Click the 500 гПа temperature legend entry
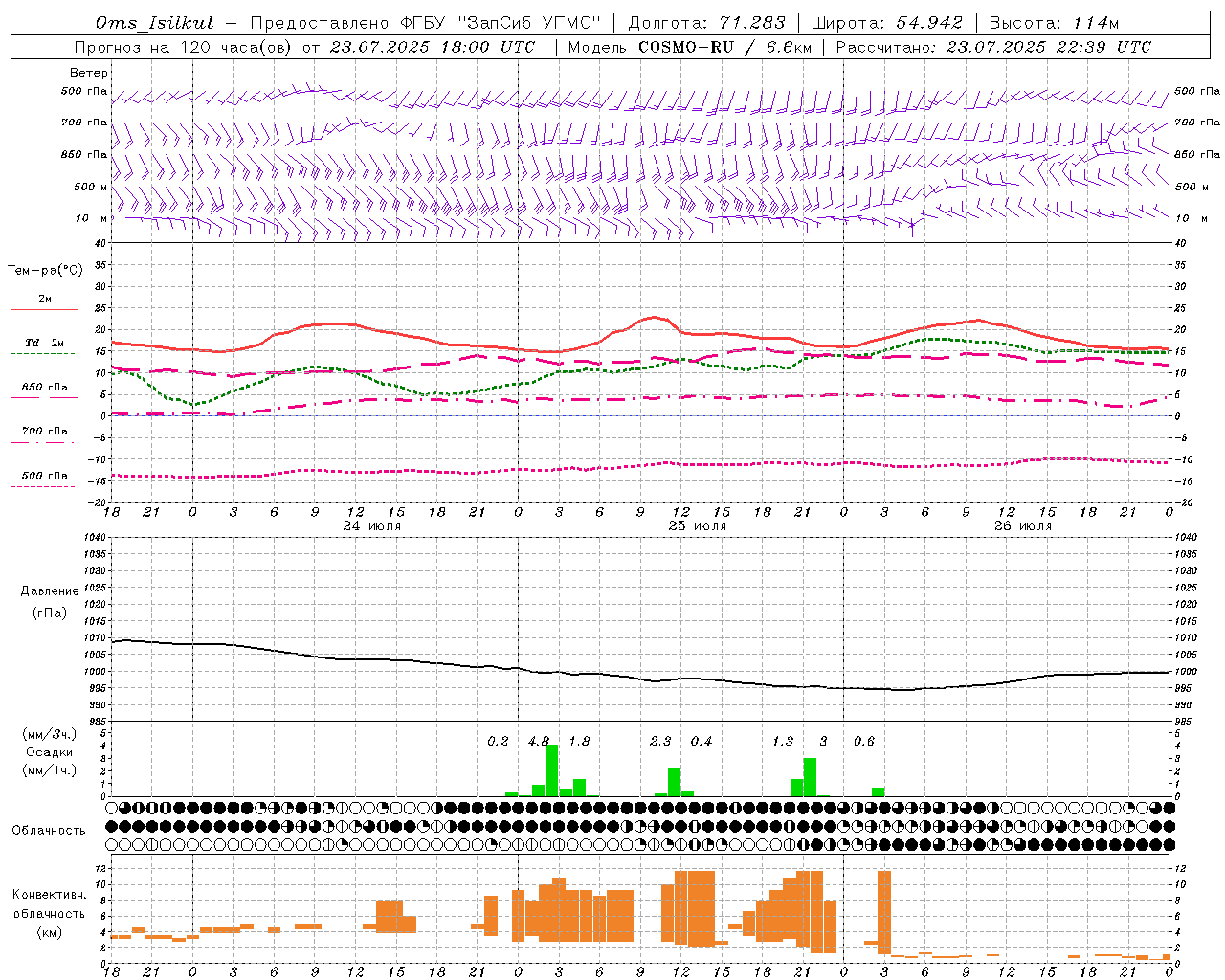Screen dimensions: 1225x980 click(x=45, y=476)
